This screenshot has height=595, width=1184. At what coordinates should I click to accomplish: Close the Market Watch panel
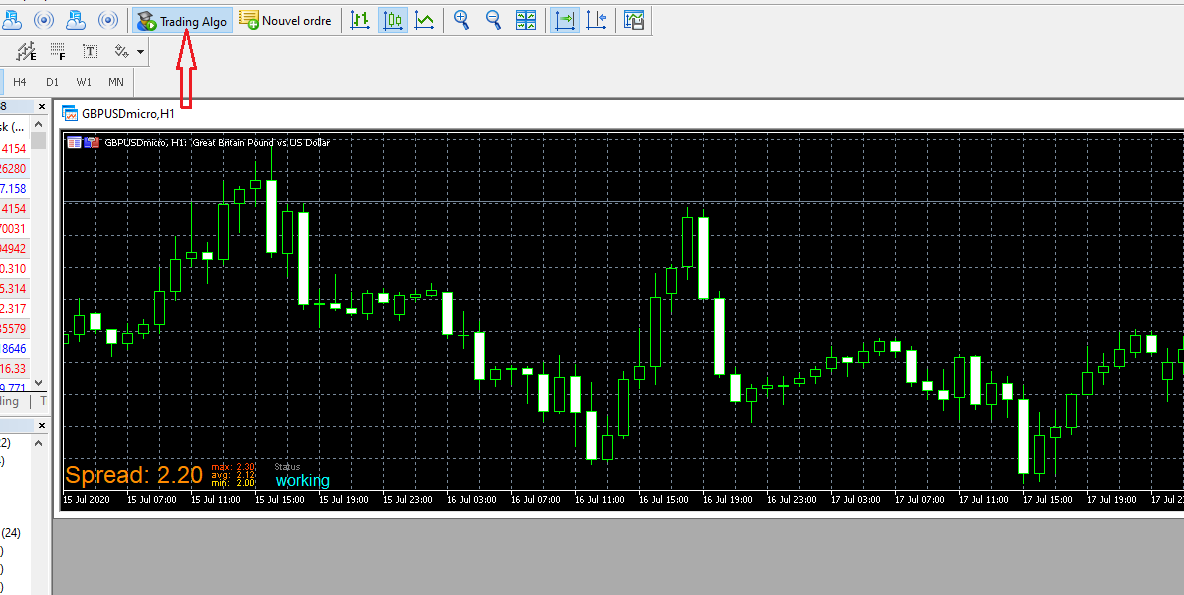coord(42,106)
